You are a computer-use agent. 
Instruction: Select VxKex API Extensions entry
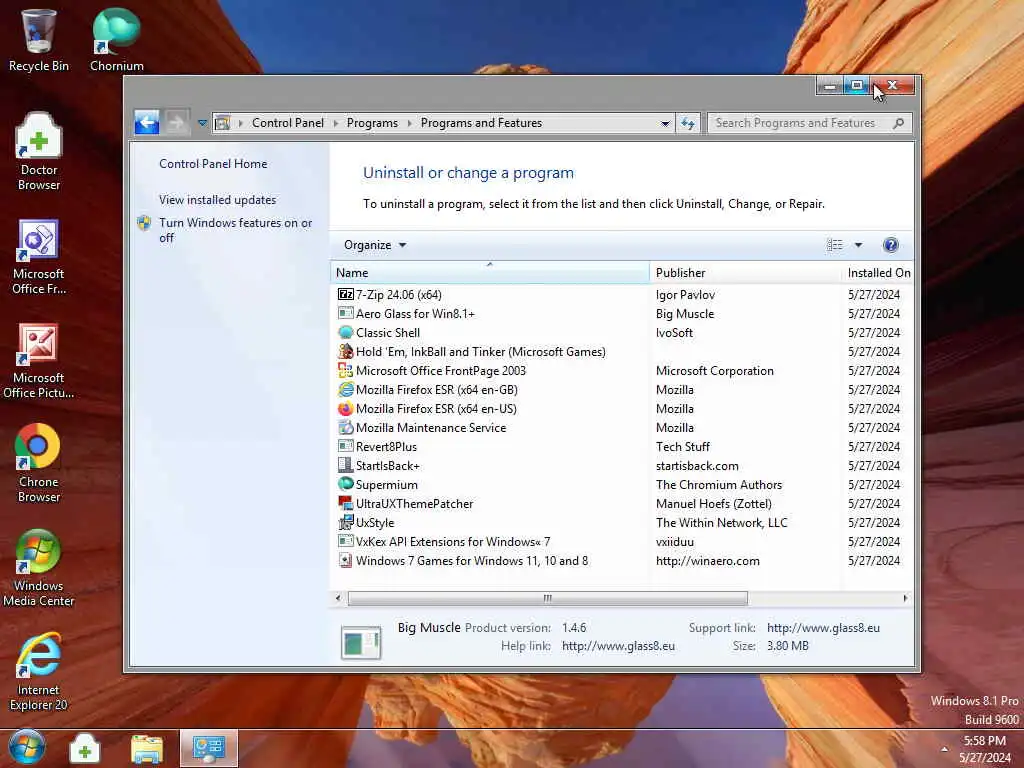[622, 541]
